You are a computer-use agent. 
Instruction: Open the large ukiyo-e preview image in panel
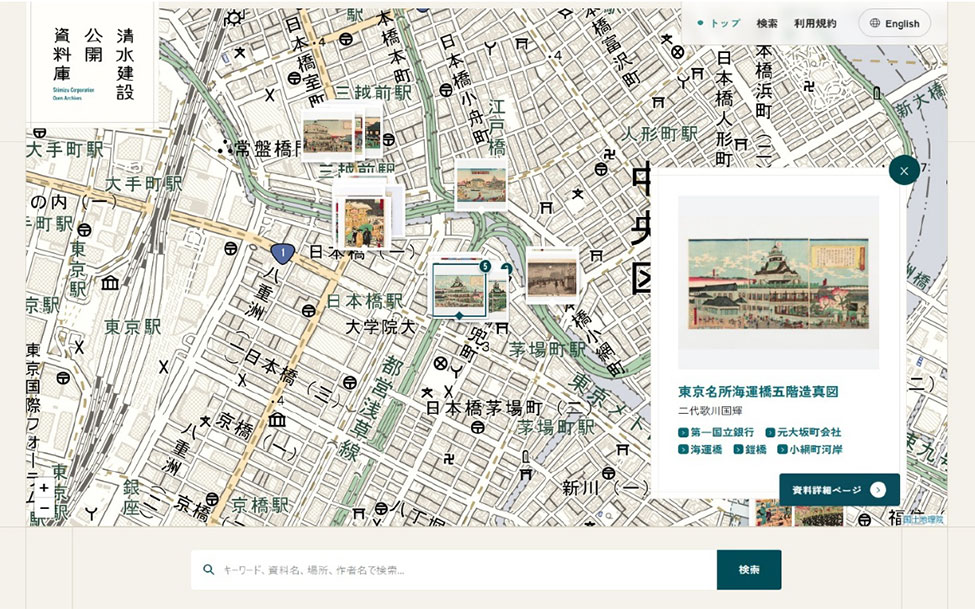(778, 282)
